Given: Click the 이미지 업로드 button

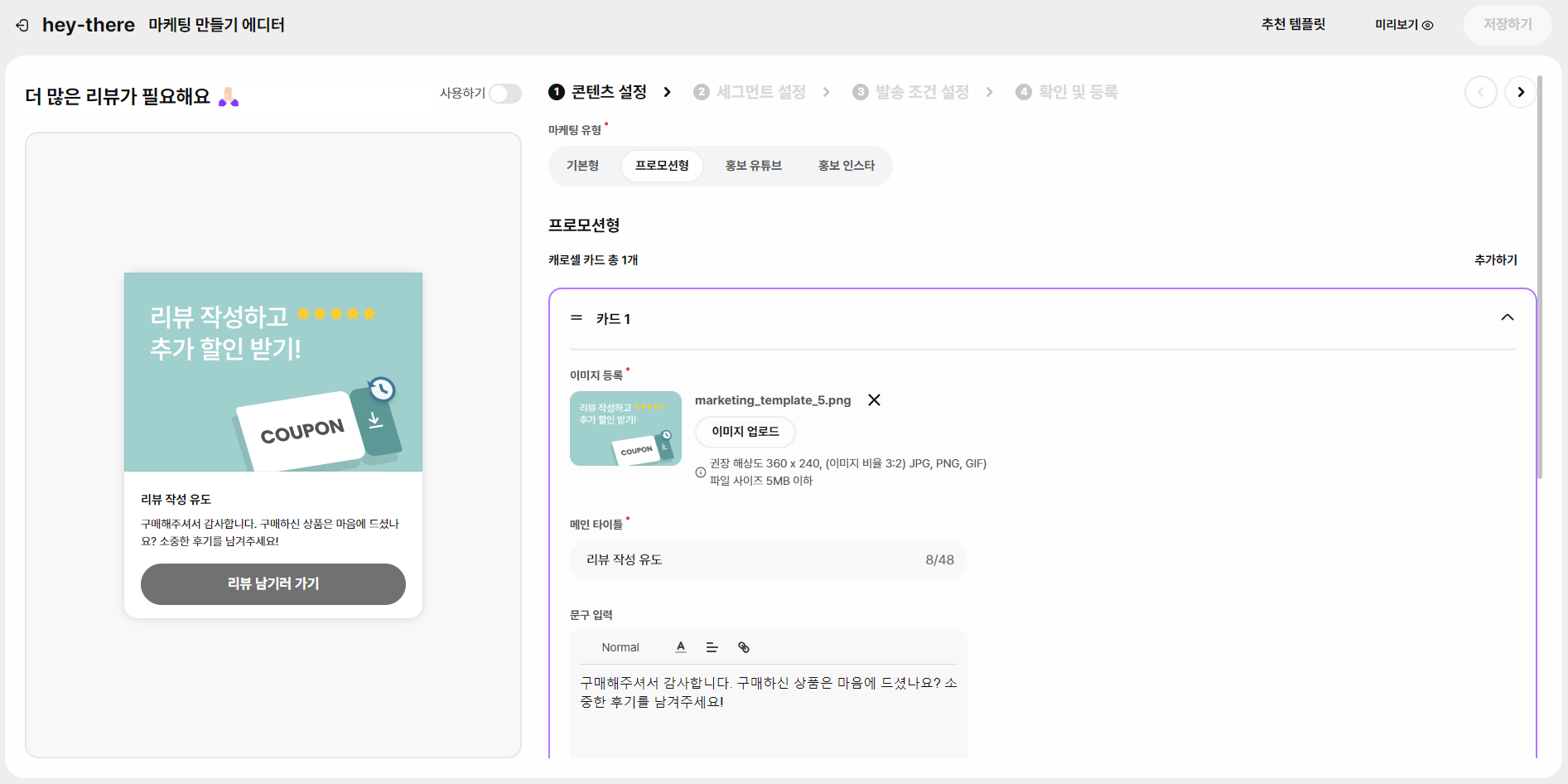Looking at the screenshot, I should 745,432.
